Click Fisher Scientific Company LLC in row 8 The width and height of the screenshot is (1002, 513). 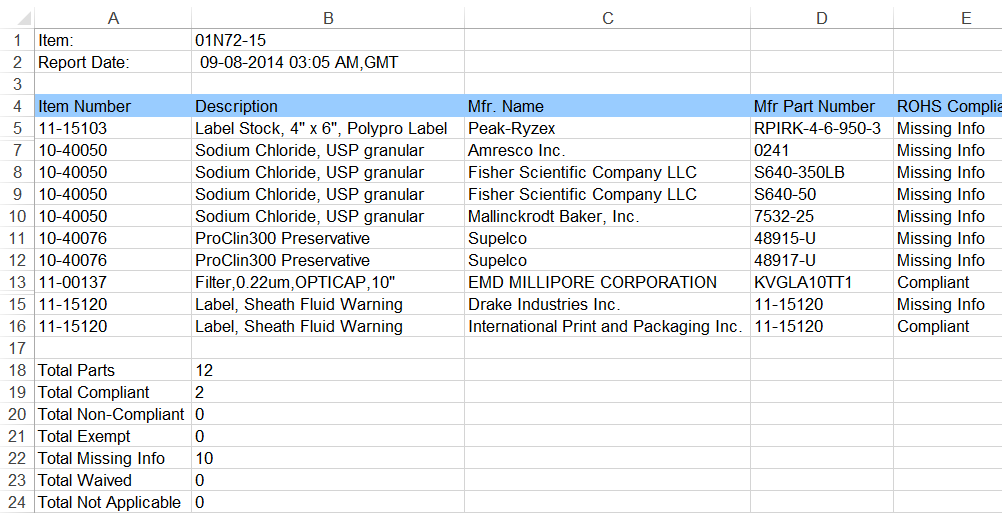(x=607, y=172)
